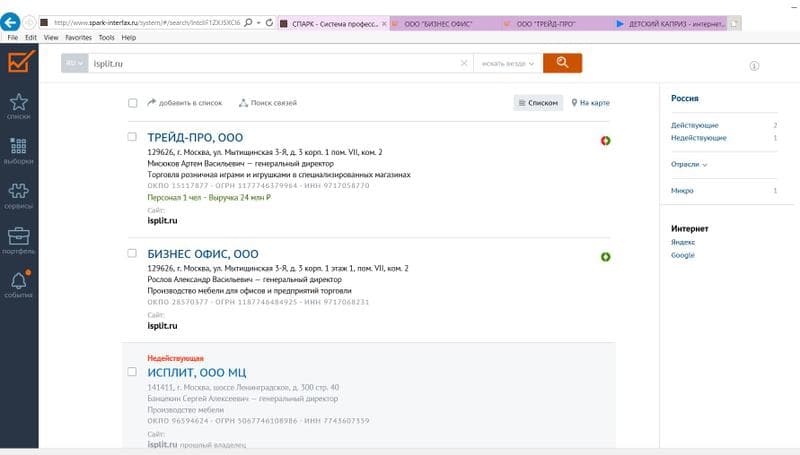This screenshot has height=455, width=800.
Task: Click ТРЕЙД-ПРО red-green status indicator
Action: pos(606,141)
